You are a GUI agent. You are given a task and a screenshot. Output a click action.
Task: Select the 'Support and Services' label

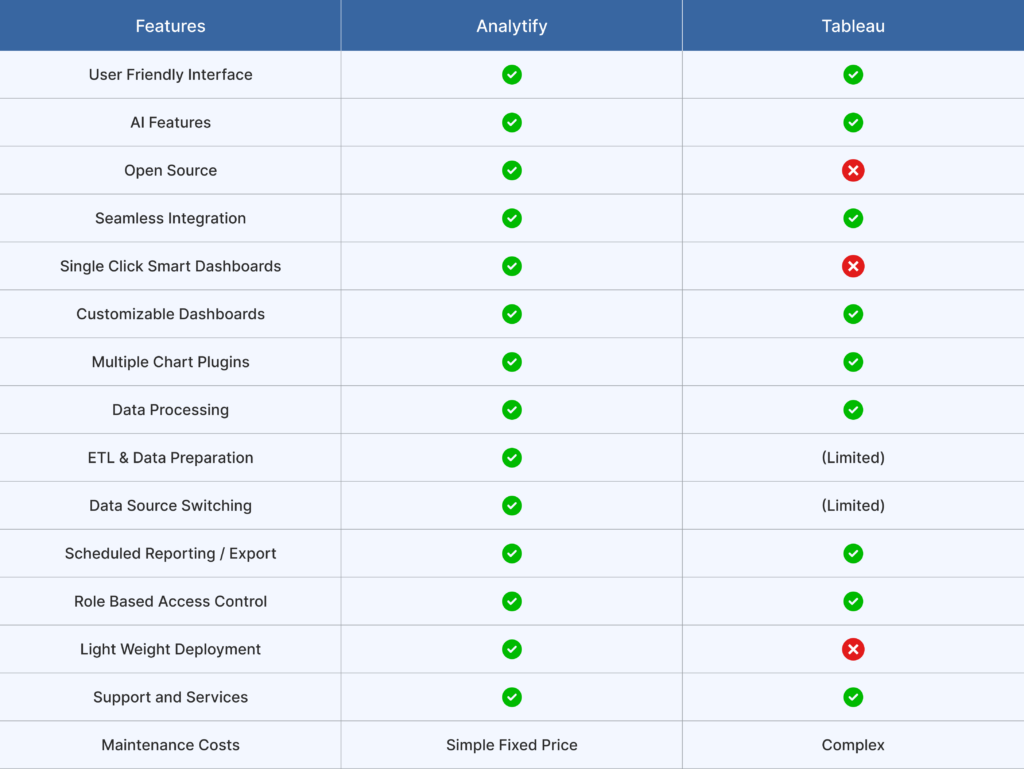170,697
